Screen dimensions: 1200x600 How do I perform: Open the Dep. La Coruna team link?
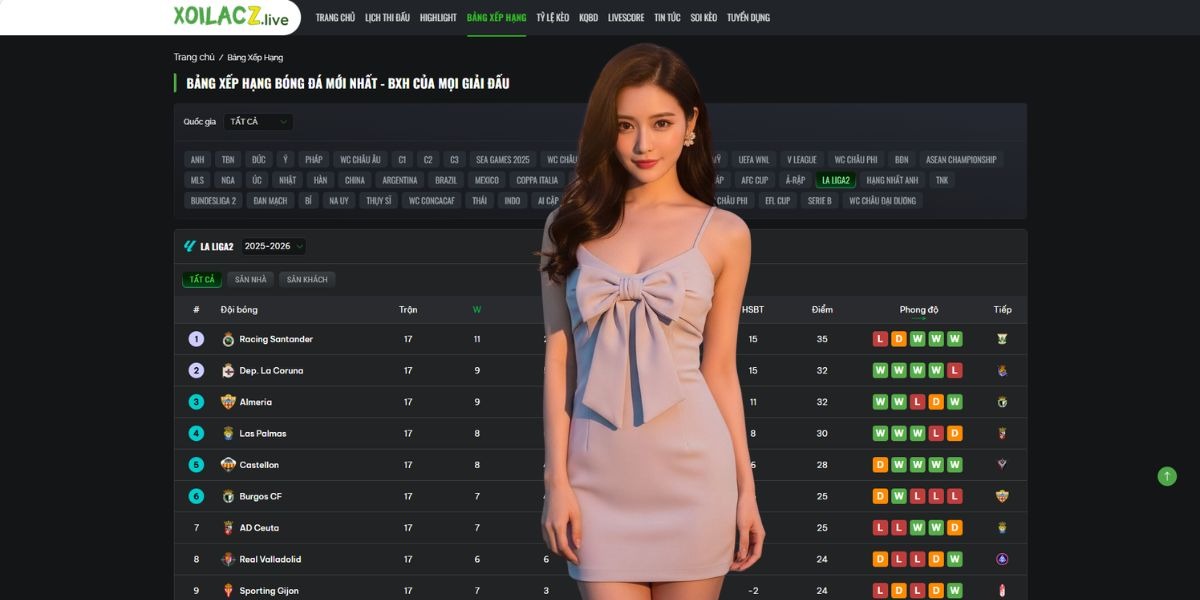tap(271, 371)
